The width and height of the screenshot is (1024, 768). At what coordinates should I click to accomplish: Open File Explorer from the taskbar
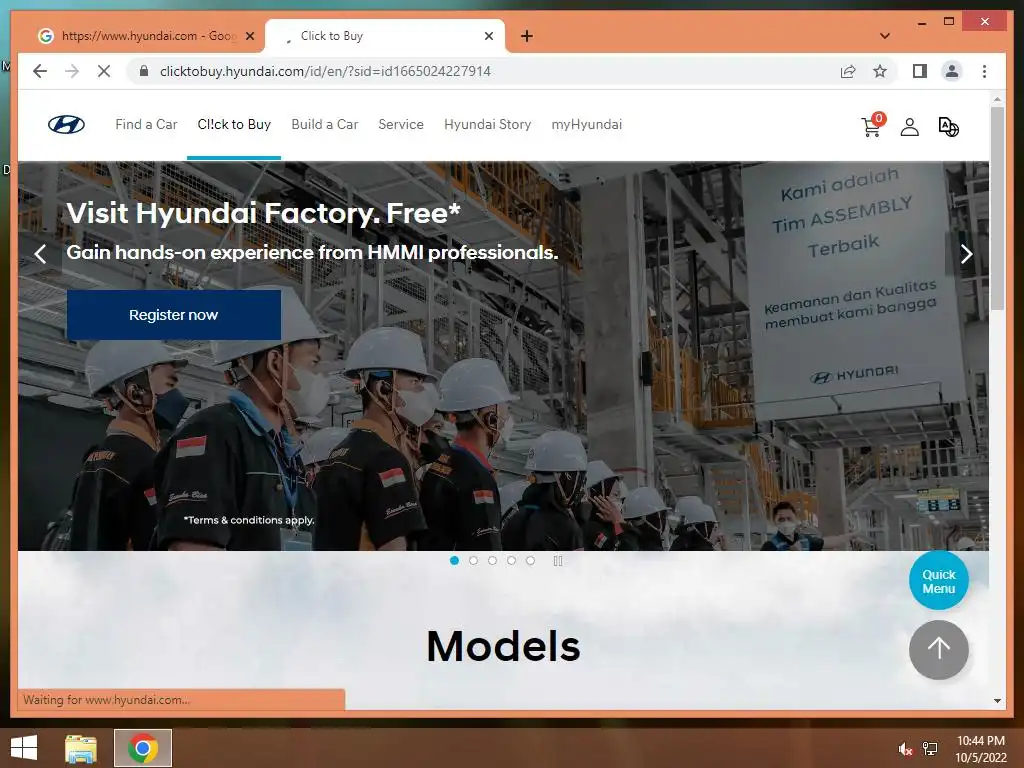pyautogui.click(x=81, y=748)
